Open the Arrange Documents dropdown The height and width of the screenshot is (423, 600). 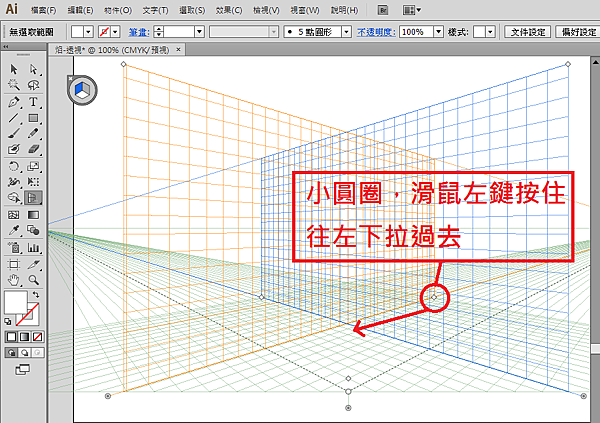pyautogui.click(x=412, y=10)
